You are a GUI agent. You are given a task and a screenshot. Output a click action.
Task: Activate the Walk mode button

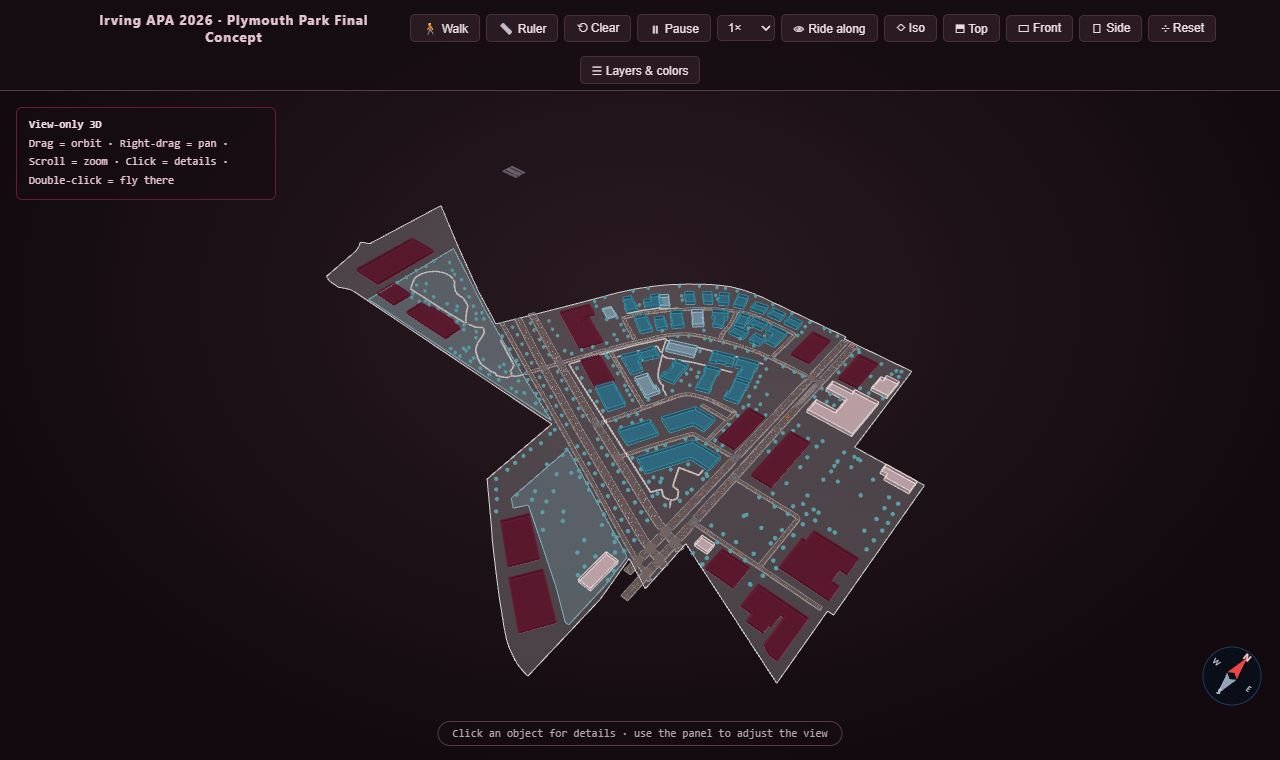point(445,28)
